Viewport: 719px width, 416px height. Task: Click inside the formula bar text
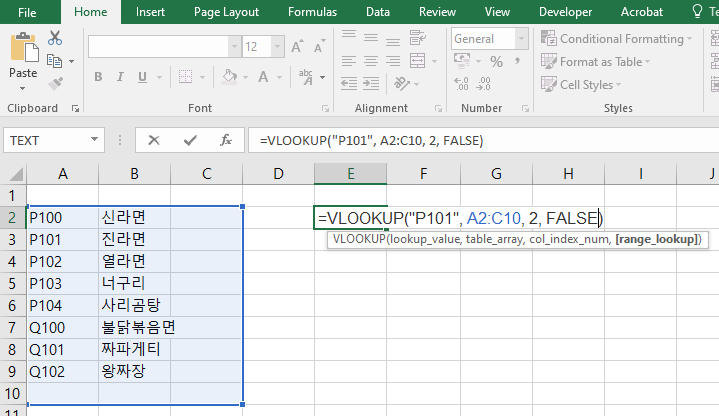[371, 140]
